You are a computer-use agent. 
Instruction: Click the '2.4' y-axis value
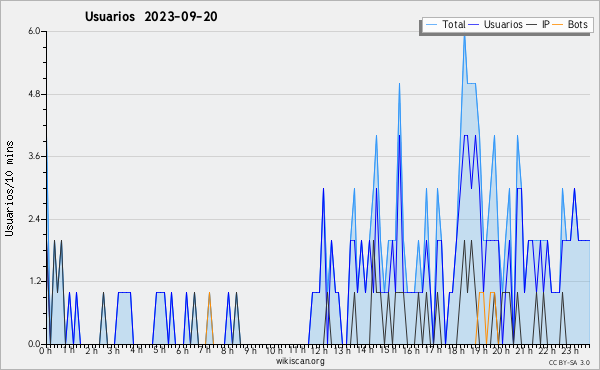tap(34, 219)
